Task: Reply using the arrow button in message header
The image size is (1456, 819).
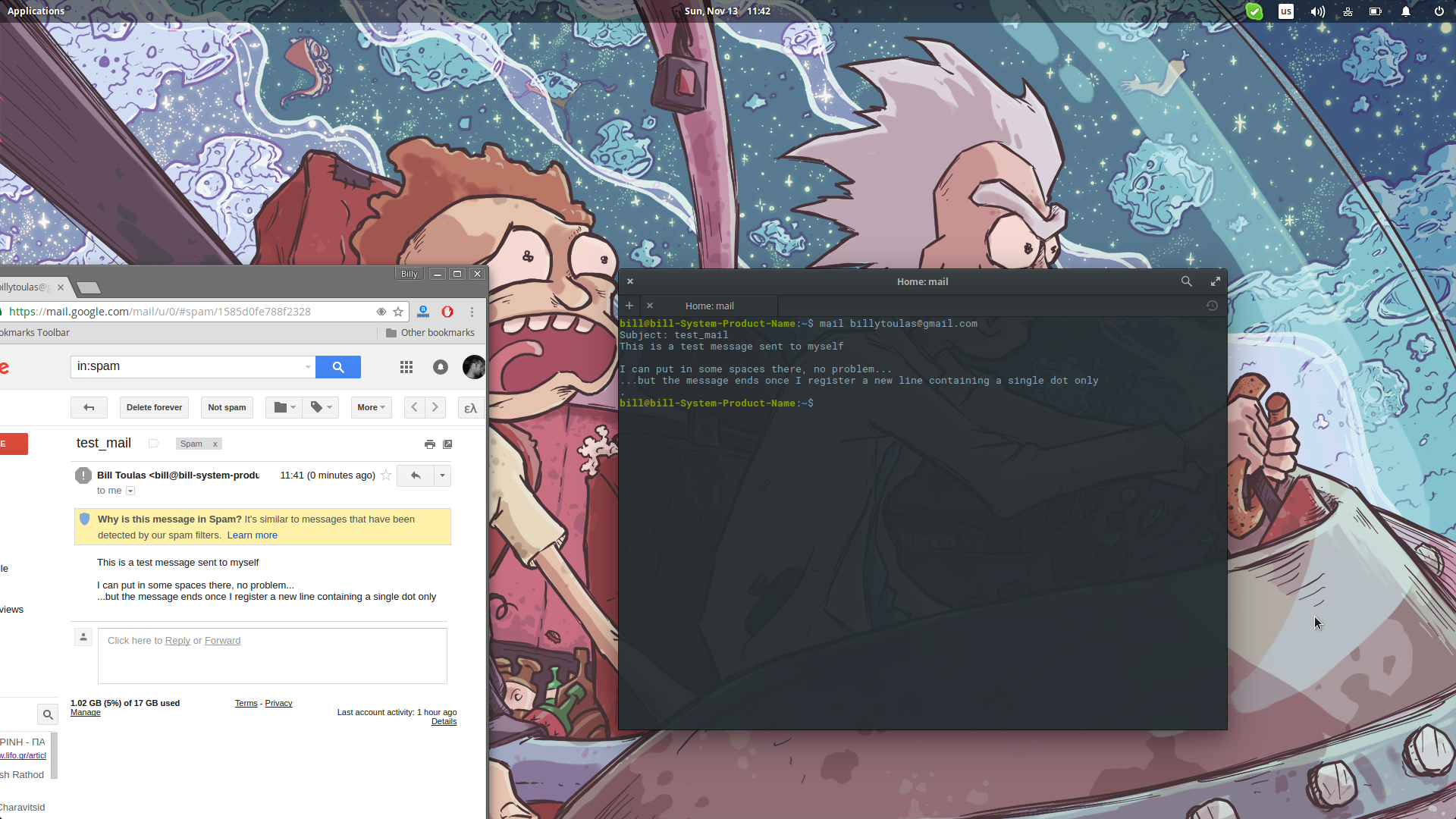Action: [416, 475]
